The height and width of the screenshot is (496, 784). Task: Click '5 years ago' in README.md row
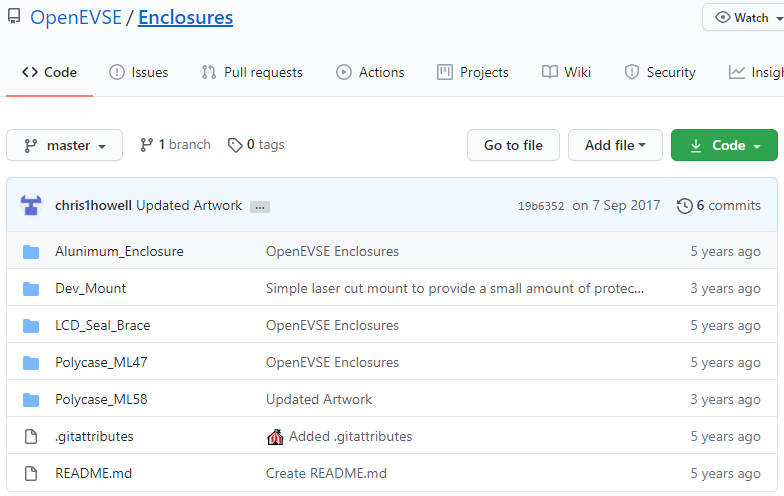tap(726, 473)
